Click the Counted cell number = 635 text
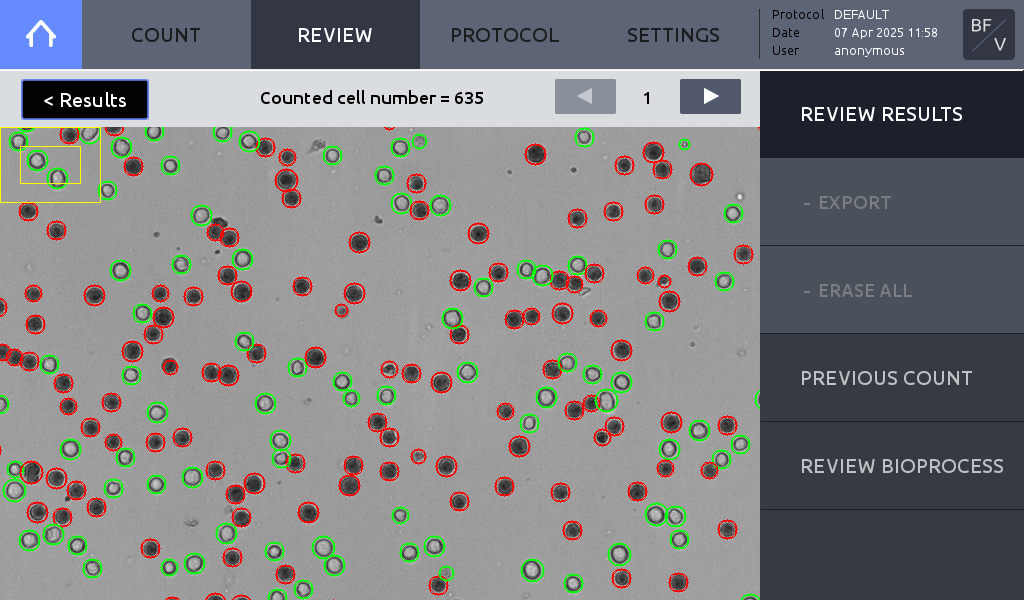1024x600 pixels. pyautogui.click(x=372, y=98)
